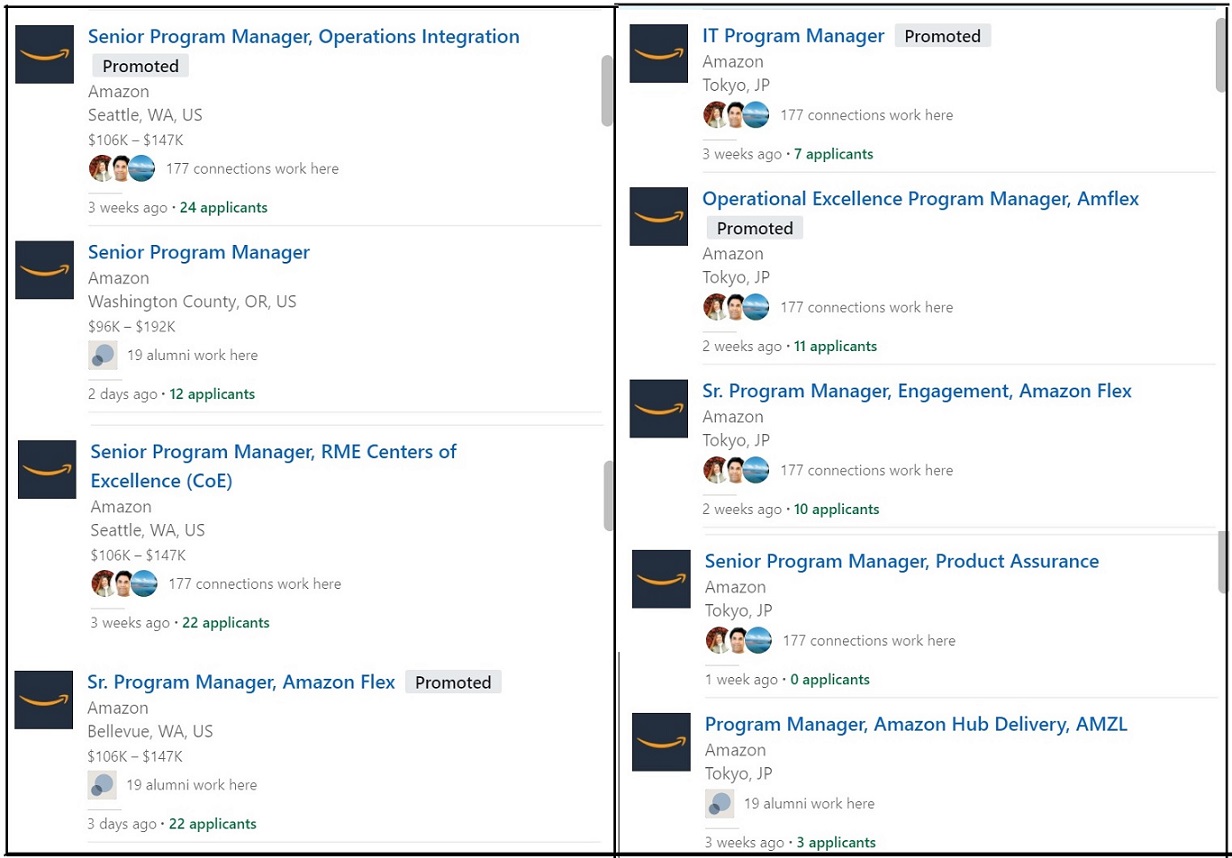Click upper scrollbar thumb in left panel
The image size is (1232, 858).
click(607, 90)
